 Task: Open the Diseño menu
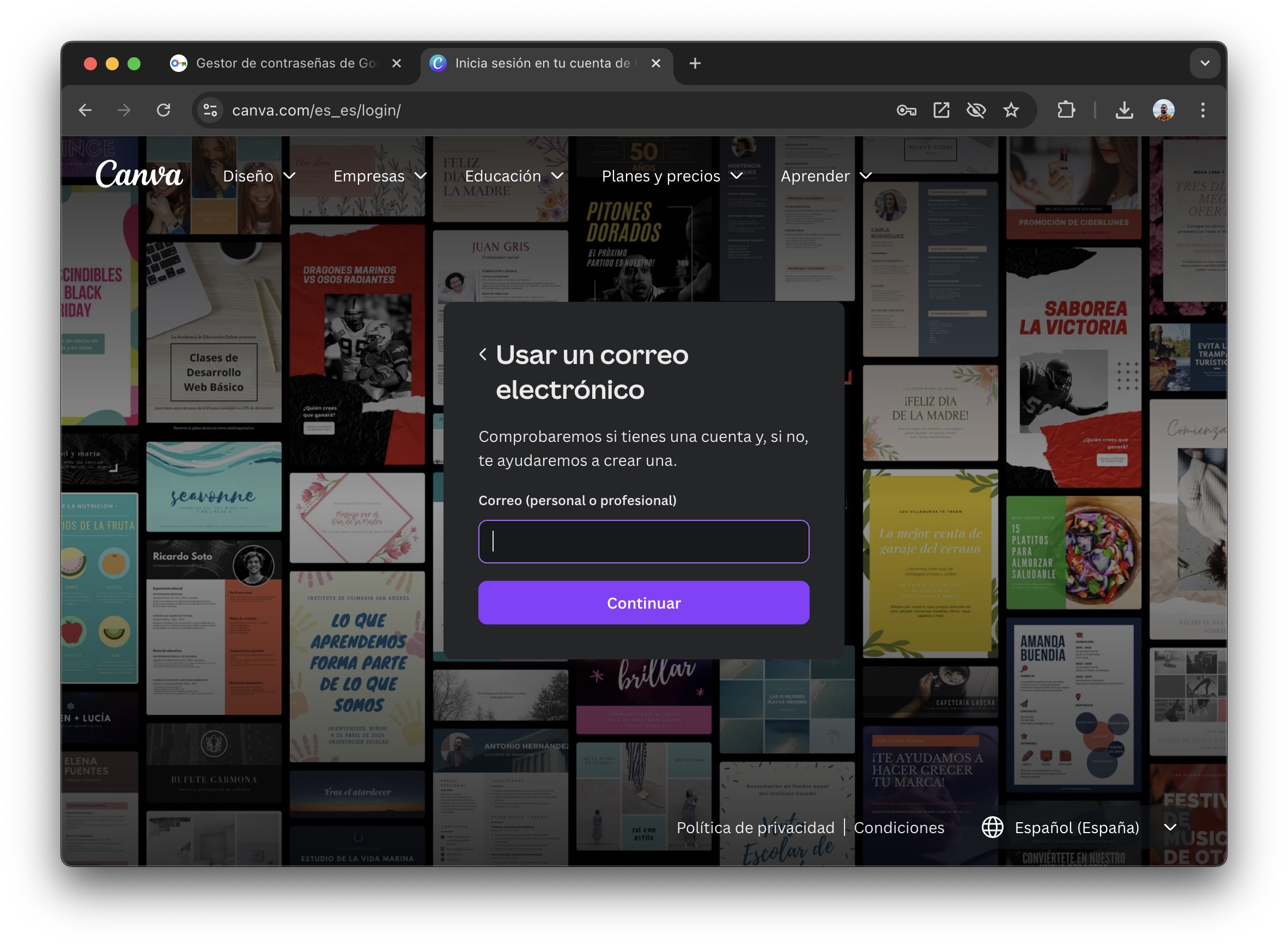[x=248, y=176]
